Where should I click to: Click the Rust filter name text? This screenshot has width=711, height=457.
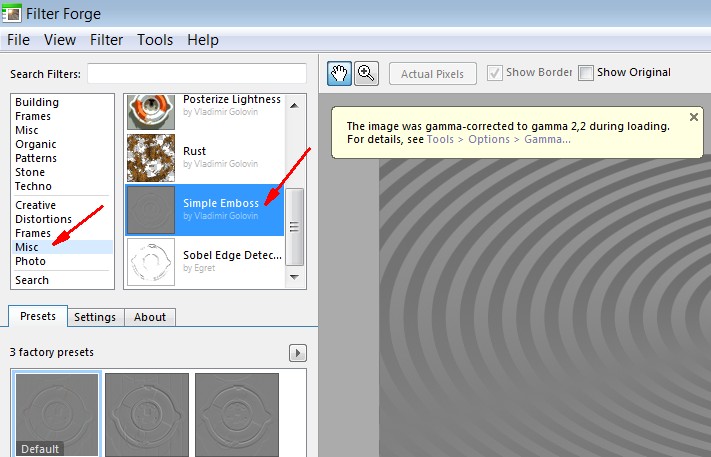pos(195,151)
